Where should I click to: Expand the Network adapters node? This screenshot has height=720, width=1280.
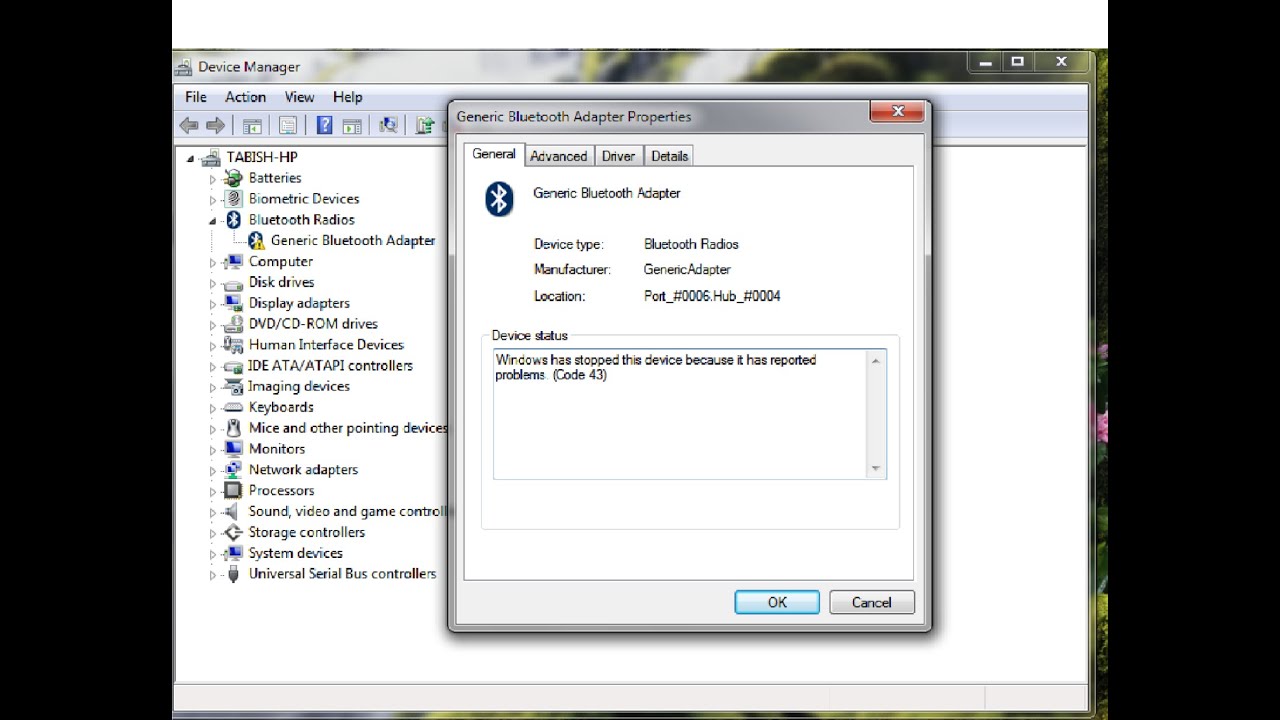coord(212,471)
